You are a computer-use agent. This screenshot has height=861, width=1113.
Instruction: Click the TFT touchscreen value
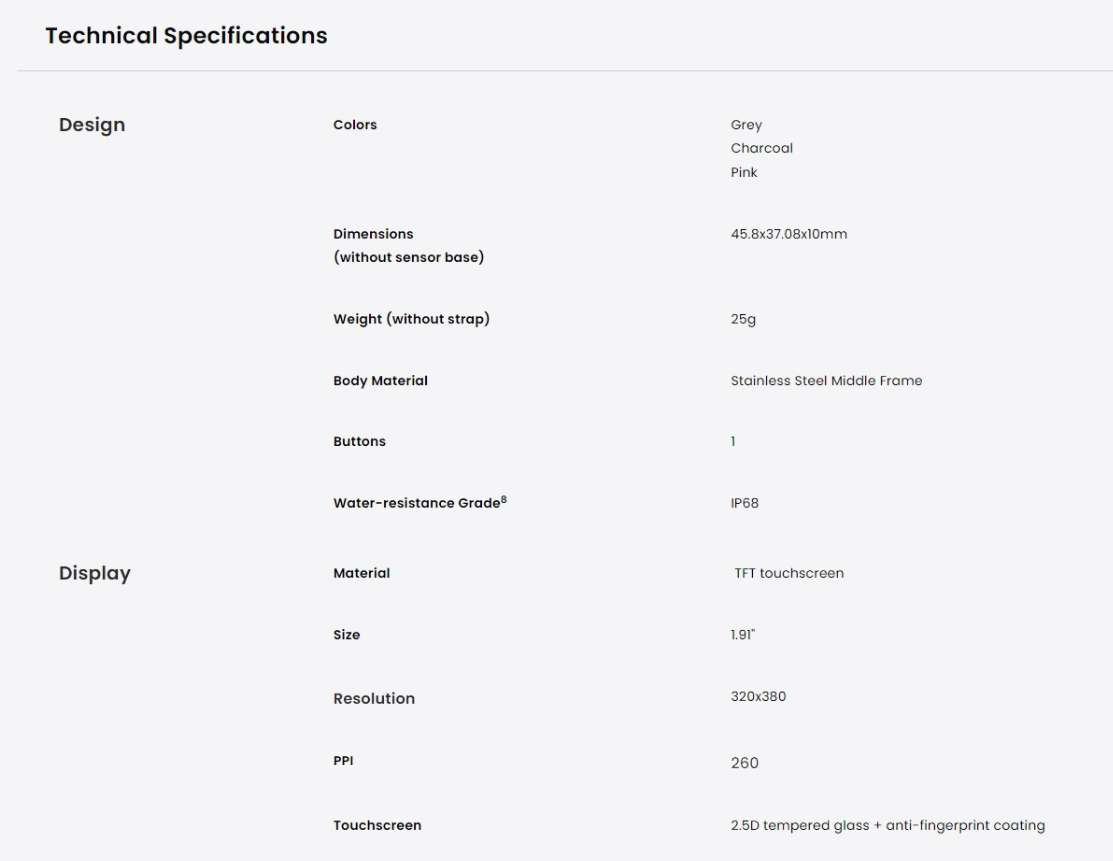[x=789, y=574]
